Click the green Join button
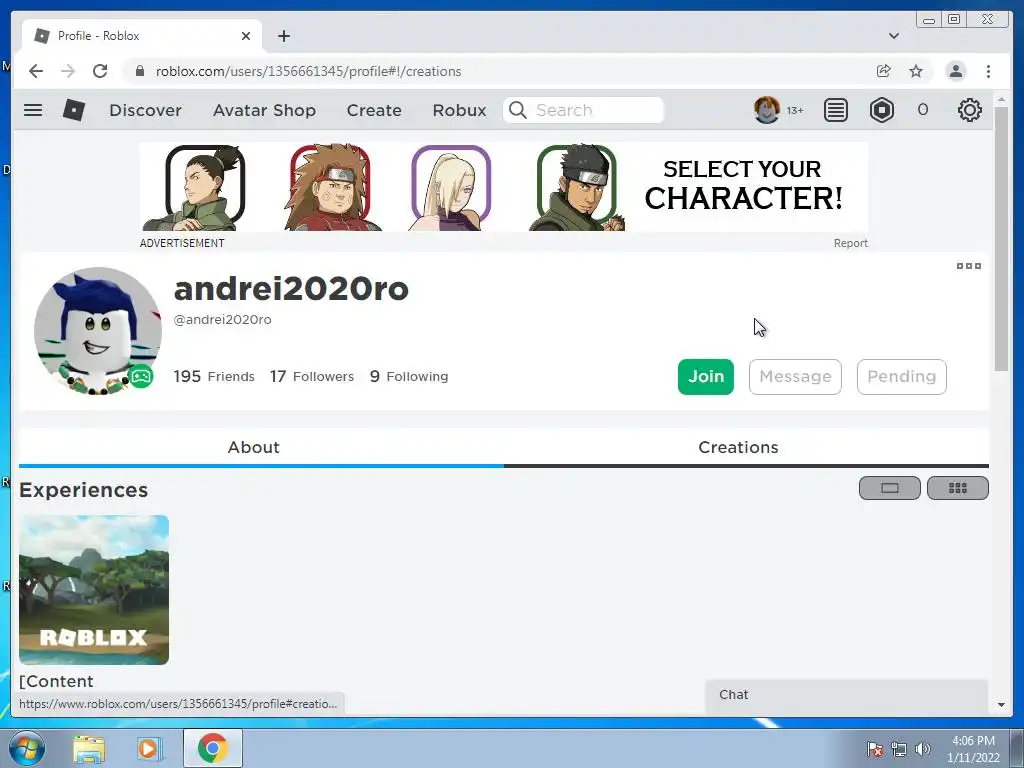 (x=705, y=377)
